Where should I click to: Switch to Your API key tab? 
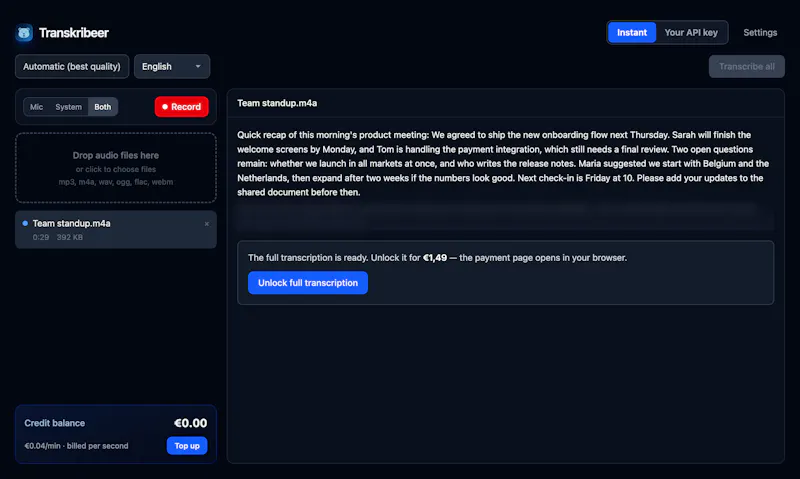[x=691, y=33]
